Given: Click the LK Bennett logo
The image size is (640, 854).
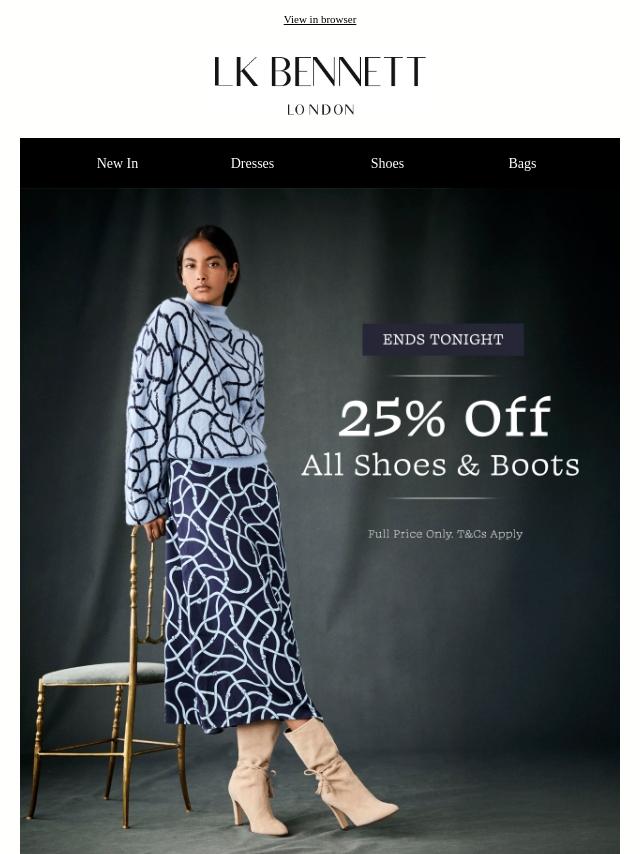Looking at the screenshot, I should click(x=320, y=71).
